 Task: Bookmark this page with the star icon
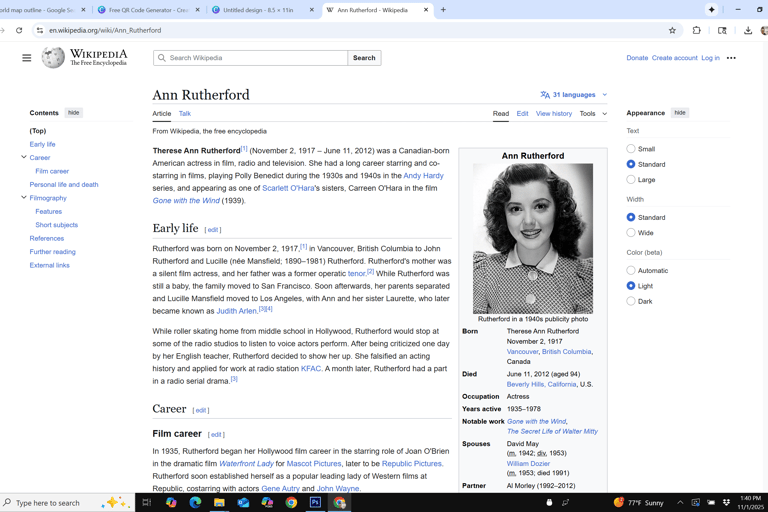point(672,30)
